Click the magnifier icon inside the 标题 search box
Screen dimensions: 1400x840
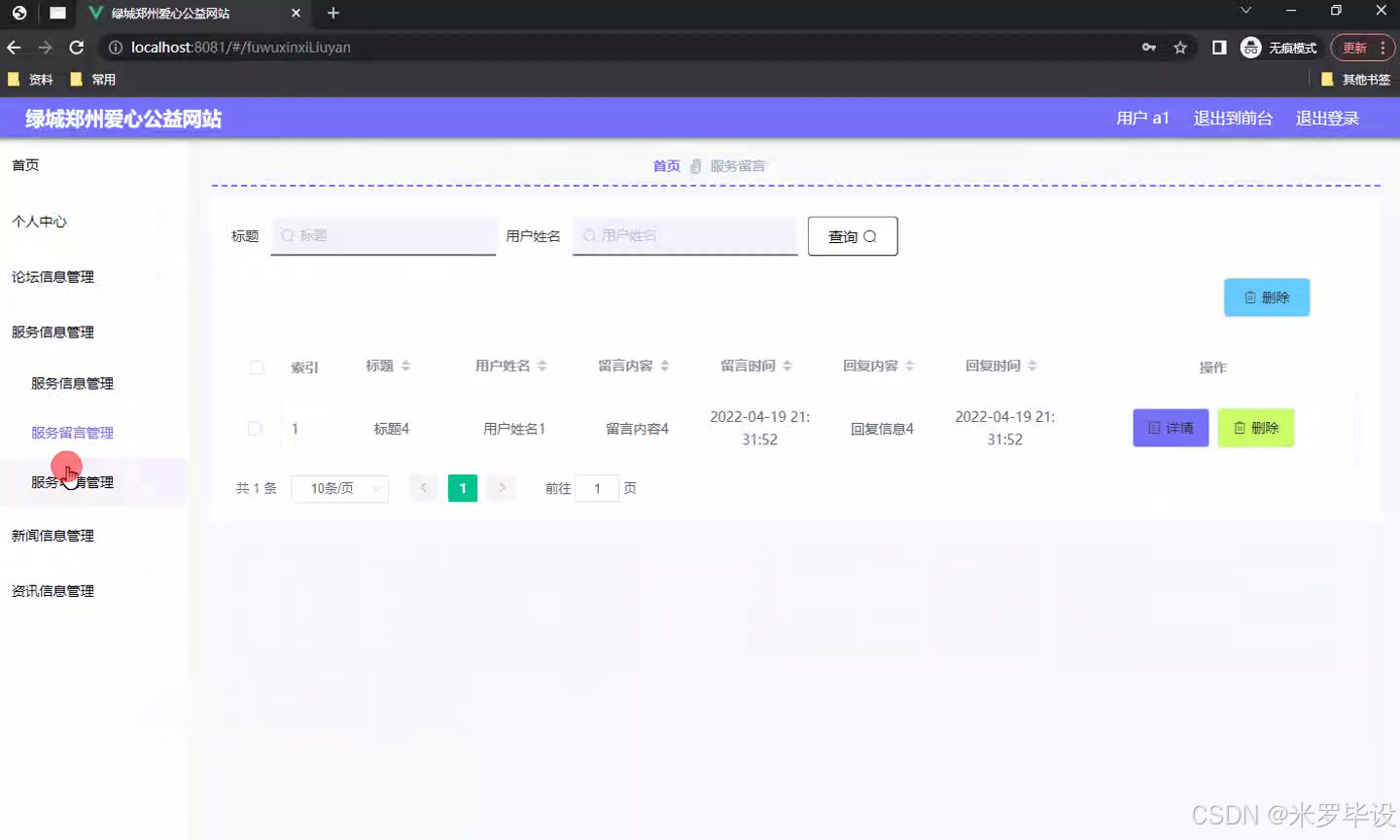[x=286, y=235]
